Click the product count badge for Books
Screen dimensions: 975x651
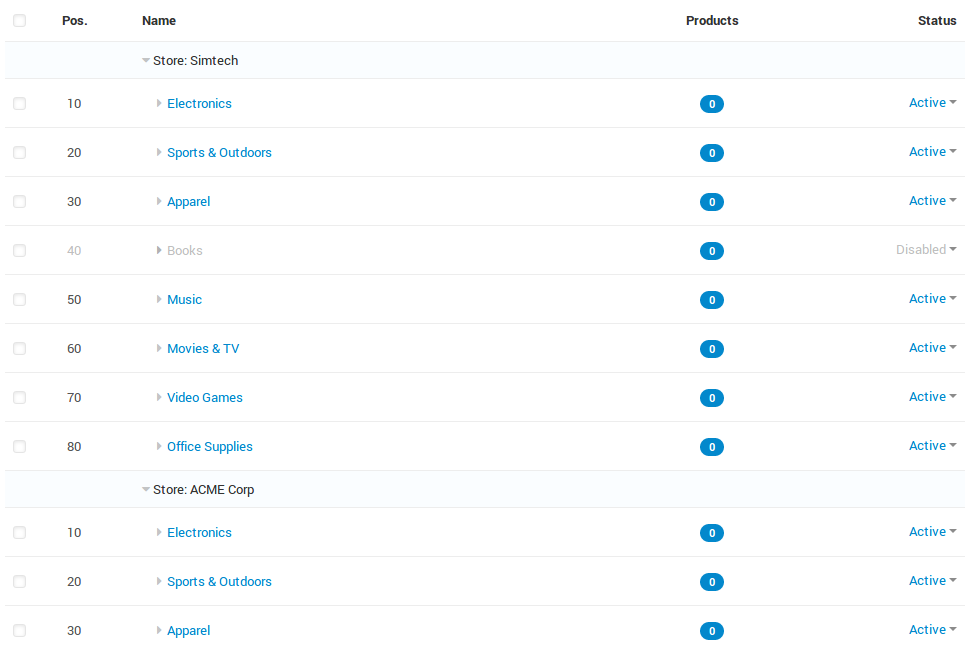tap(712, 251)
